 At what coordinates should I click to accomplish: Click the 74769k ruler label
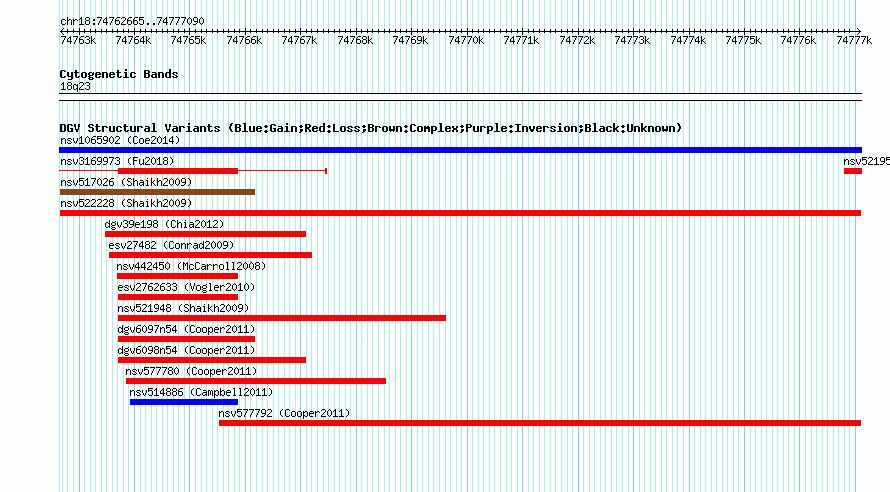coord(410,41)
